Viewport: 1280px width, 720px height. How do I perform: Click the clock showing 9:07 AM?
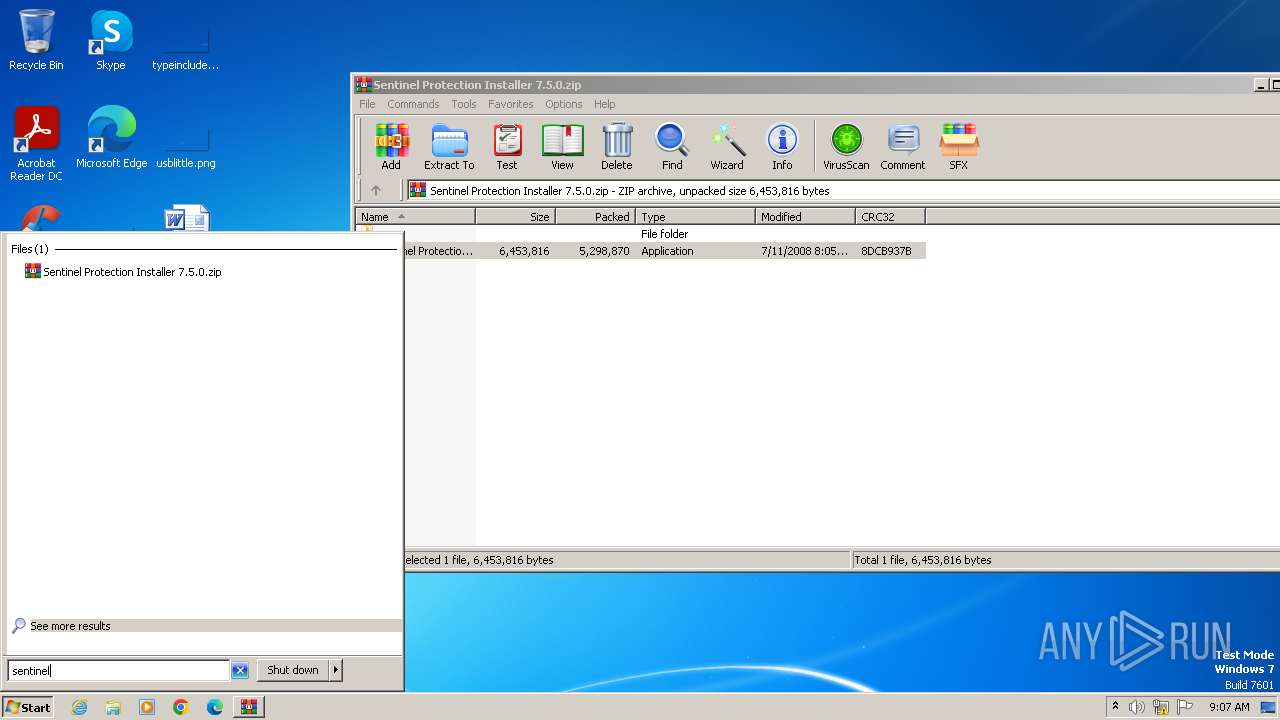(1229, 707)
